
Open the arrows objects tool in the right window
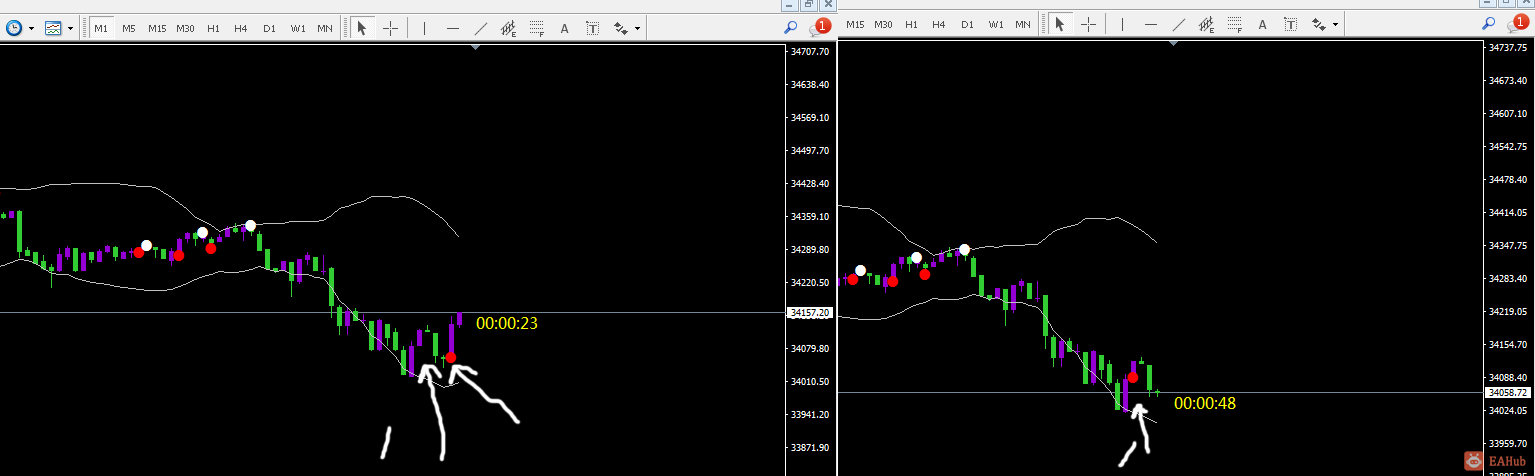[x=1319, y=23]
